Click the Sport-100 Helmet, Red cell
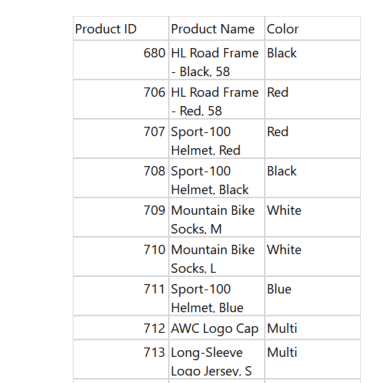The width and height of the screenshot is (385, 383). point(217,139)
